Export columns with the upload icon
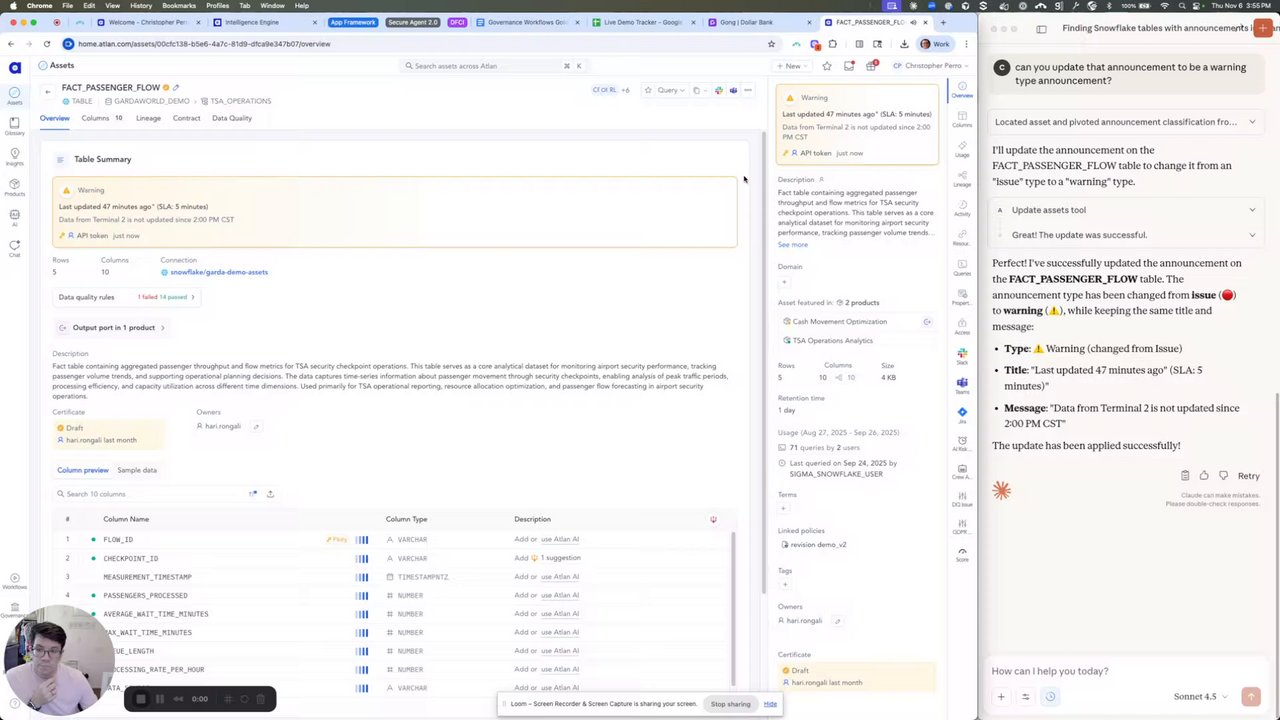Image resolution: width=1280 pixels, height=720 pixels. [270, 494]
